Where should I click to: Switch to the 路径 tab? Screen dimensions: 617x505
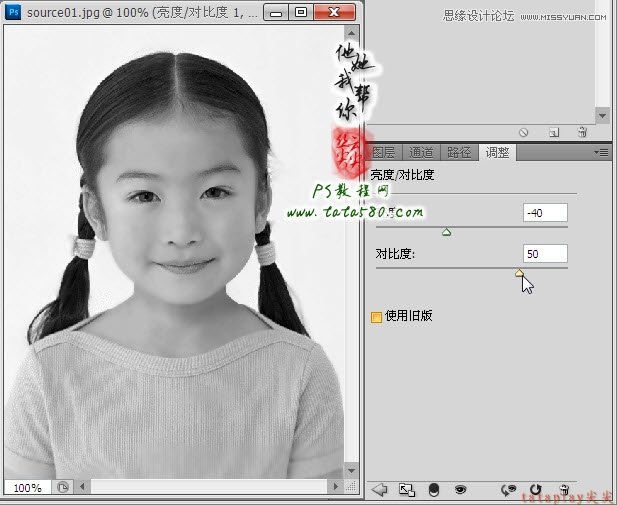click(x=459, y=152)
